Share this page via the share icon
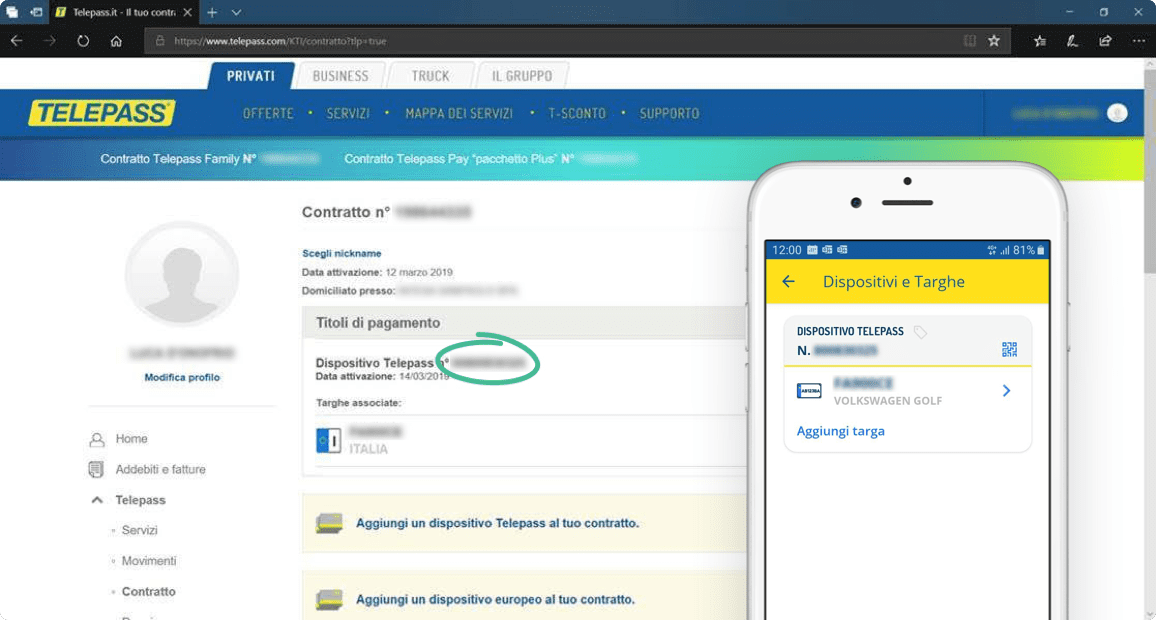 click(x=1105, y=41)
